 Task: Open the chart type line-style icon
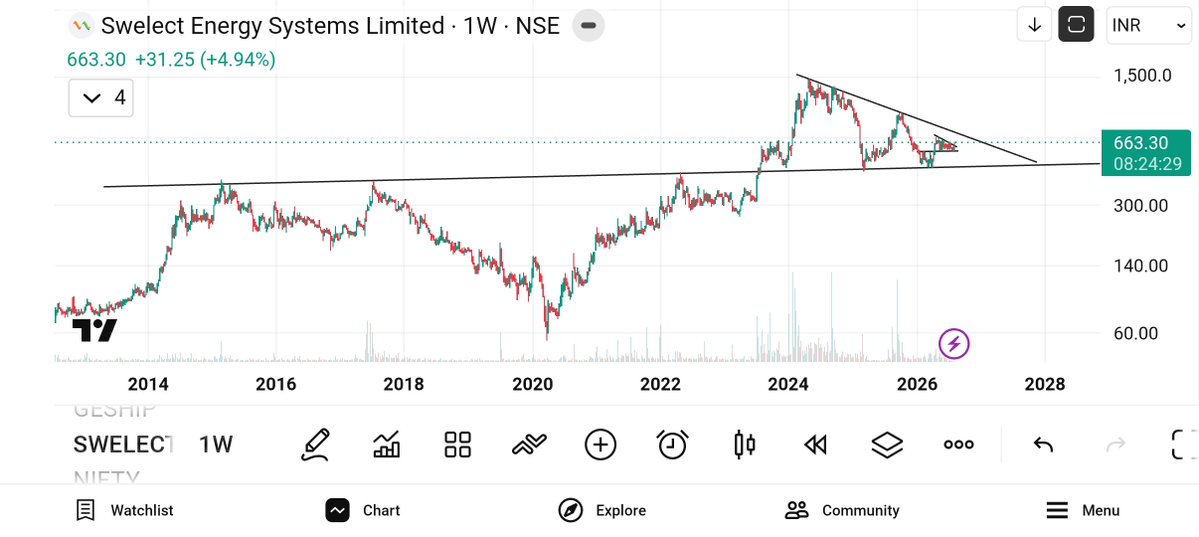pyautogui.click(x=529, y=444)
